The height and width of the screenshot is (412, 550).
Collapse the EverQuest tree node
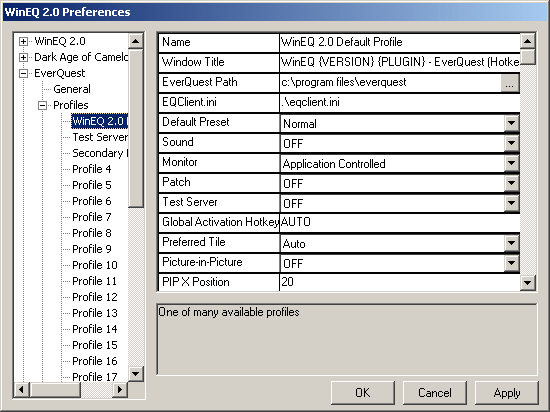(x=23, y=73)
